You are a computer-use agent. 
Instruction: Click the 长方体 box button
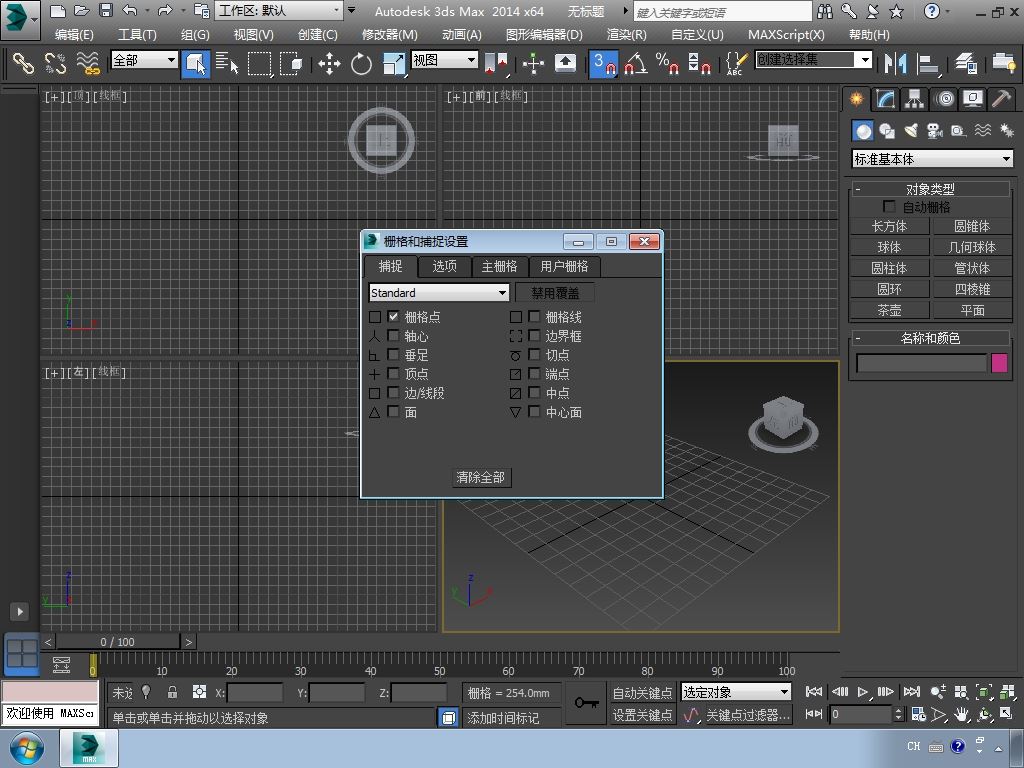coord(889,227)
